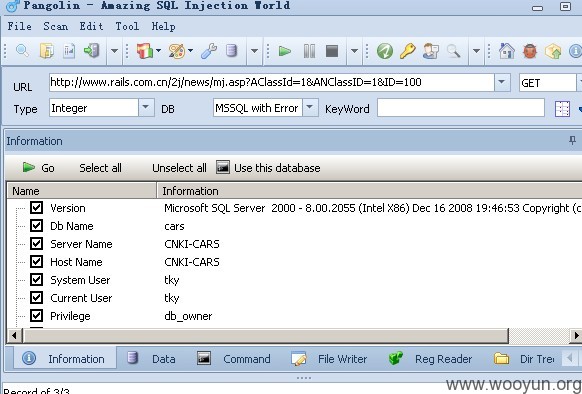Open the URL history dropdown arrow

click(501, 82)
